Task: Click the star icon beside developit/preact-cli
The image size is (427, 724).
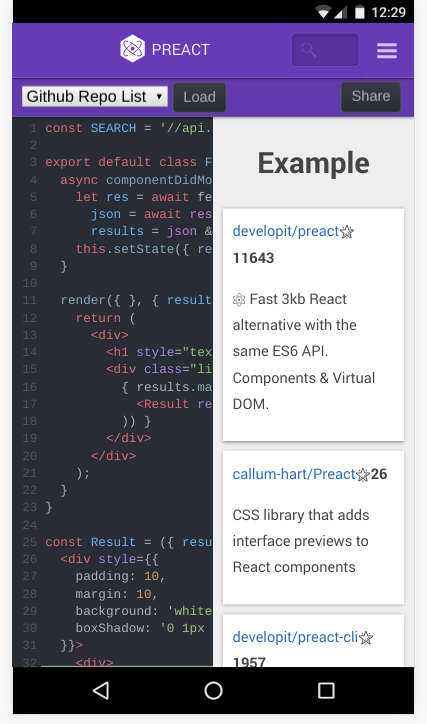Action: 366,638
